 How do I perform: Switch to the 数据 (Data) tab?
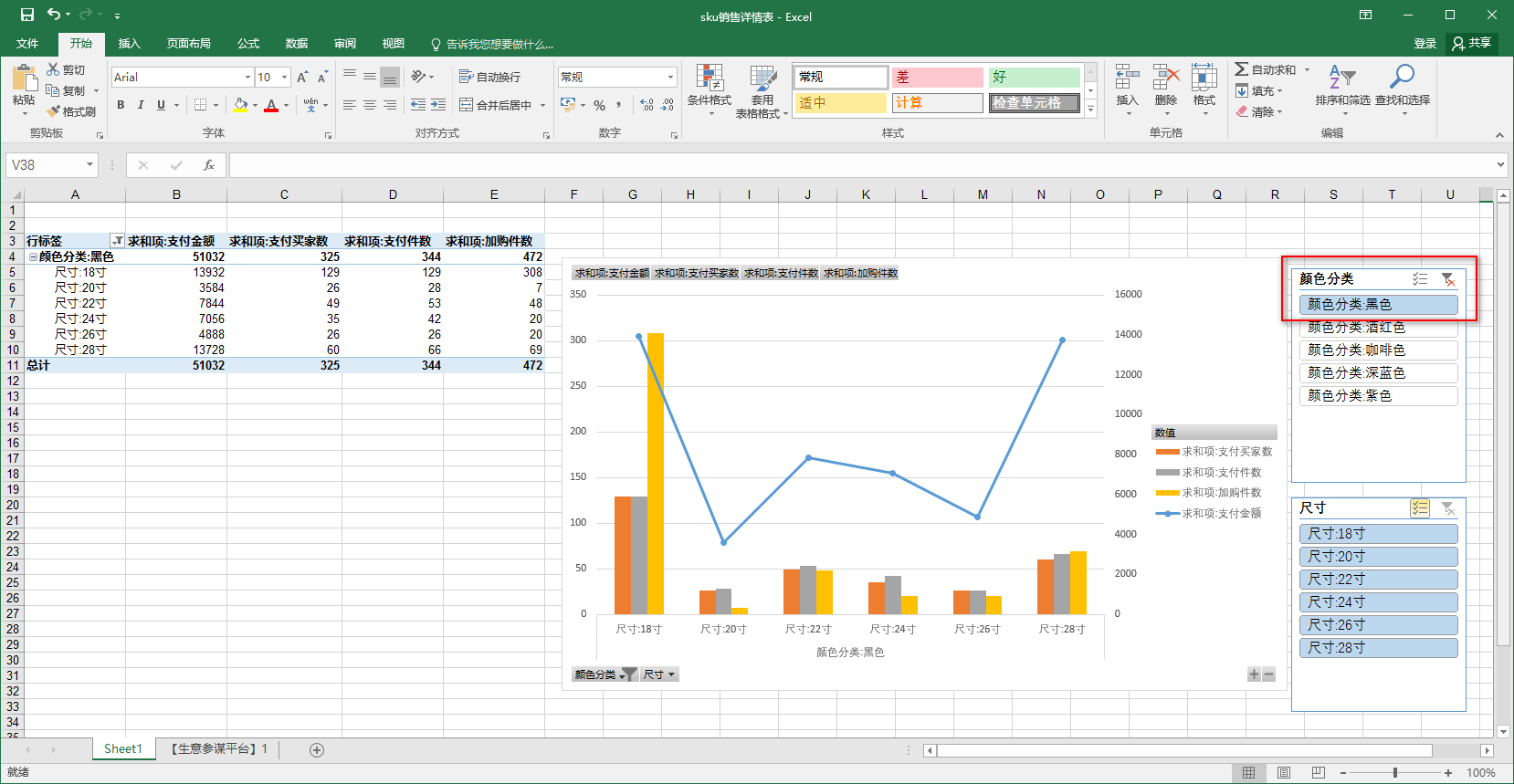pos(297,44)
